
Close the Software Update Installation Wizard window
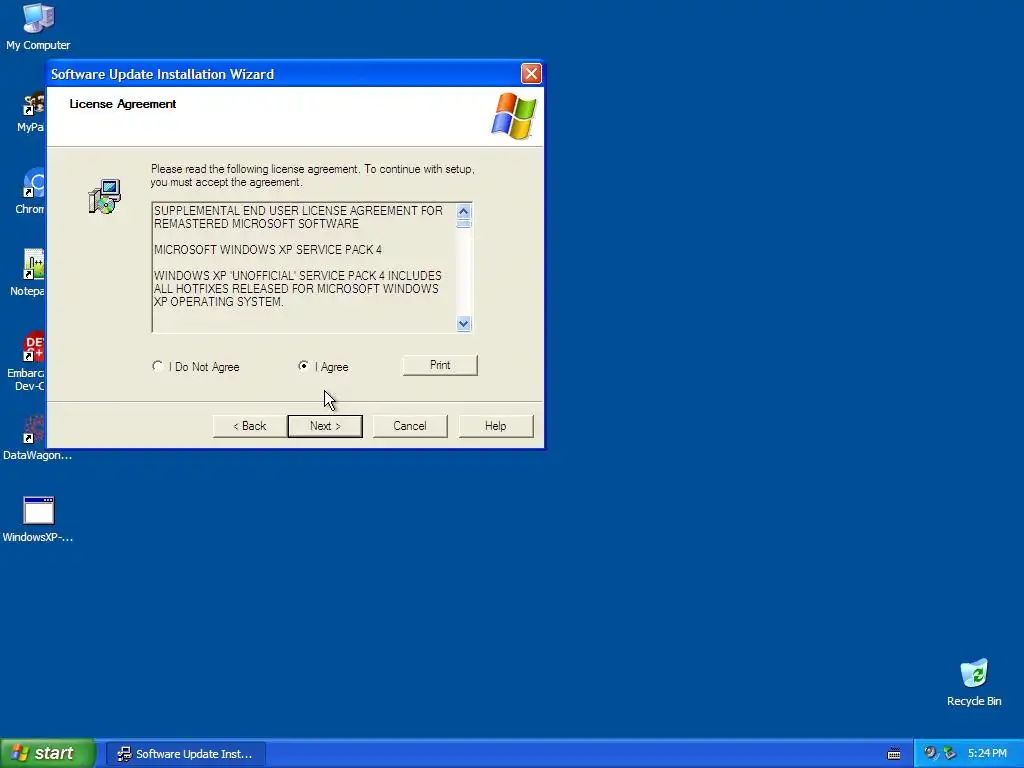pyautogui.click(x=531, y=73)
